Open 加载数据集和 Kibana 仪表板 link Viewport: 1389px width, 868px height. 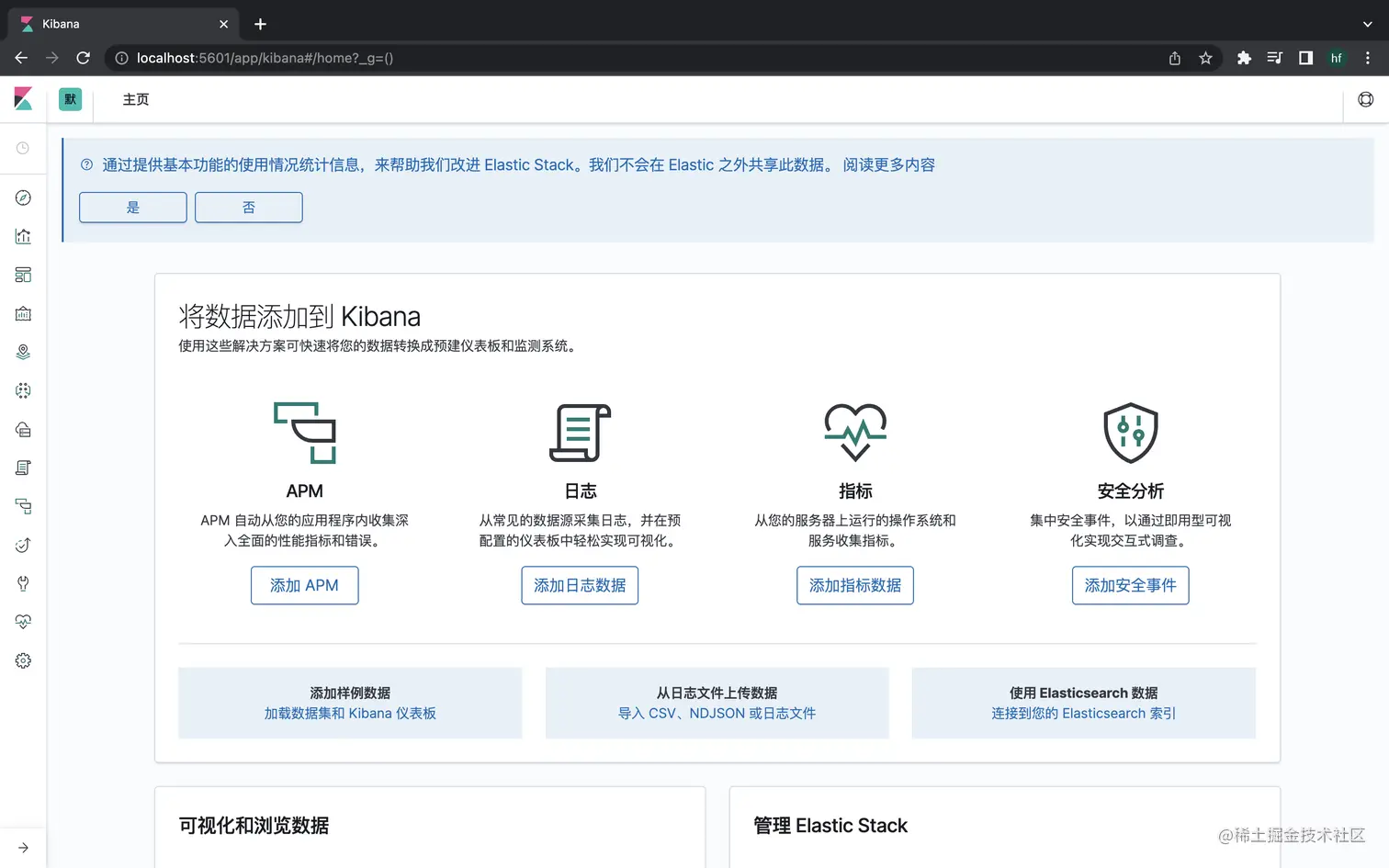pyautogui.click(x=350, y=714)
